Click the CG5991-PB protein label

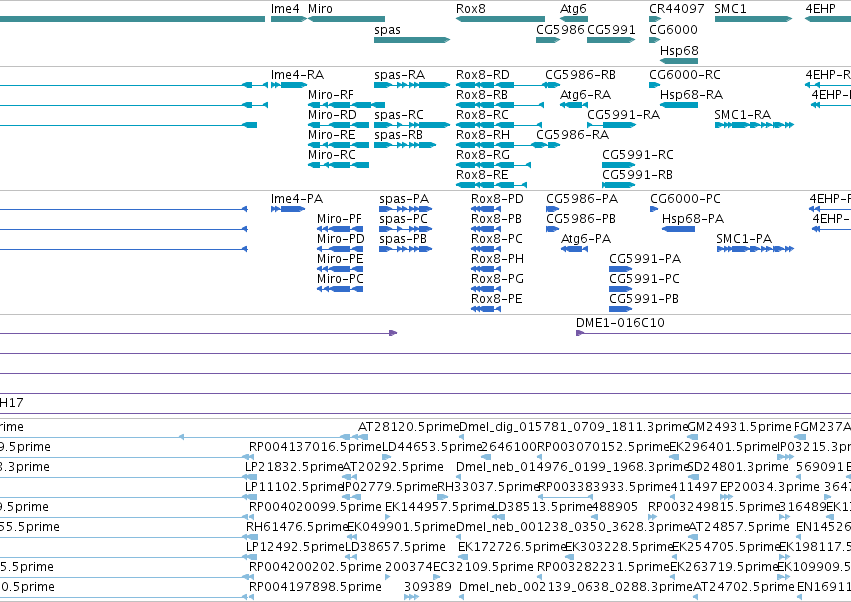coord(644,300)
